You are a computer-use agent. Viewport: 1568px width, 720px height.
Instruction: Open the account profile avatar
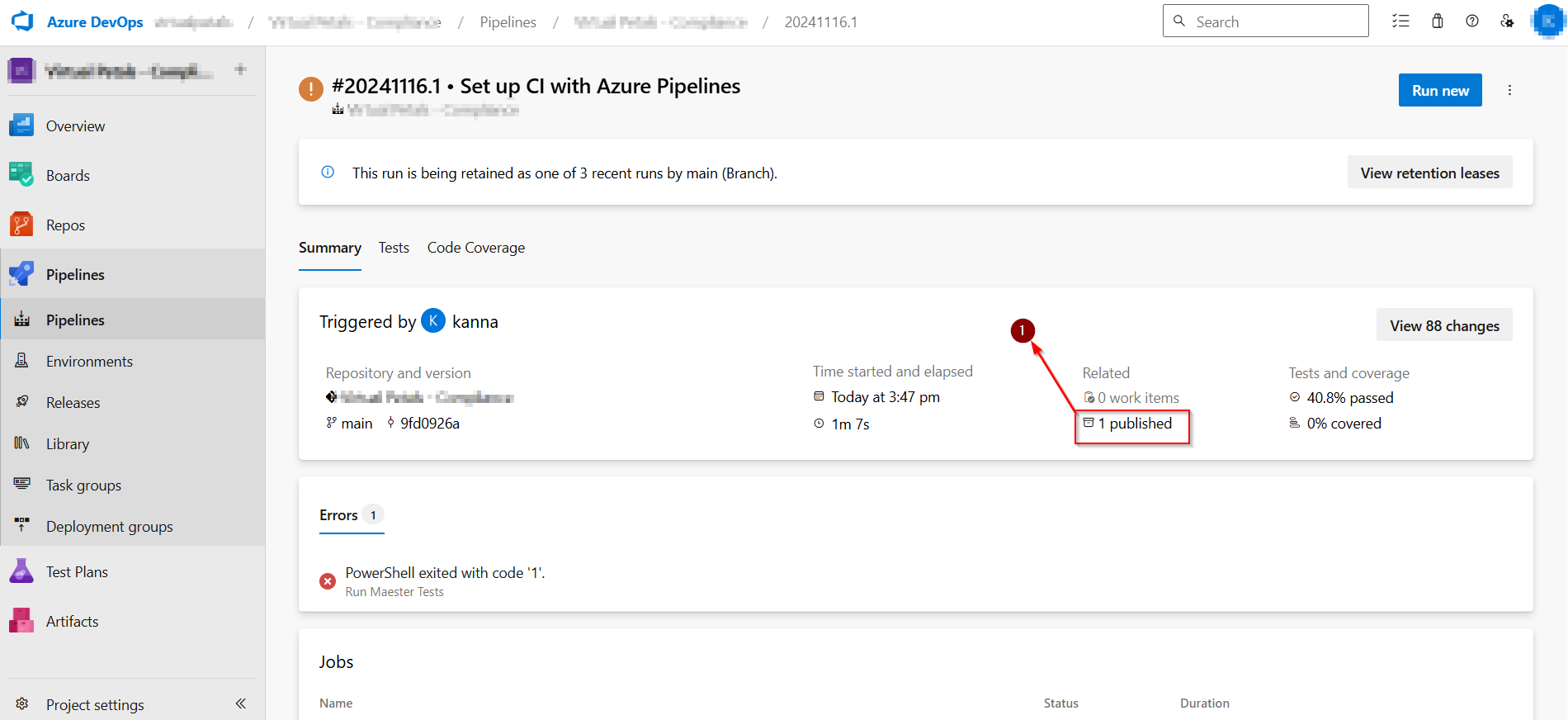click(1547, 21)
